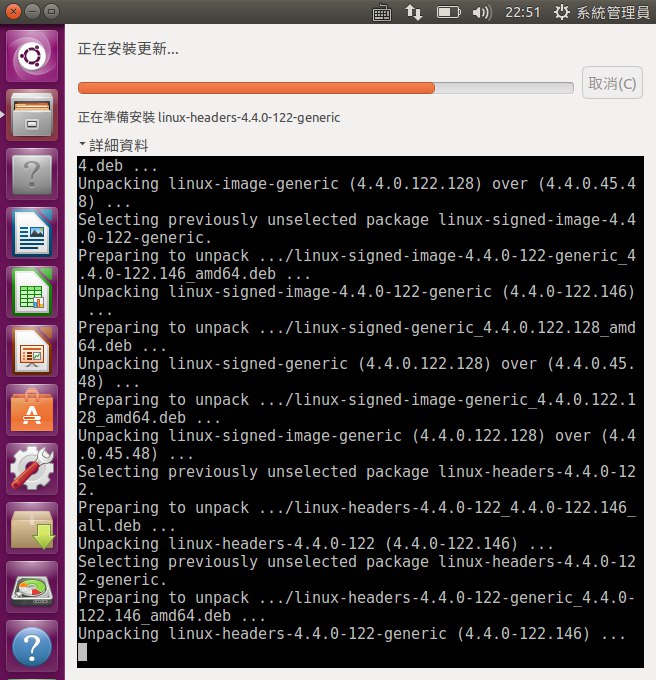Open Ubuntu Software Center orange bag icon
Image resolution: width=656 pixels, height=680 pixels.
[32, 410]
